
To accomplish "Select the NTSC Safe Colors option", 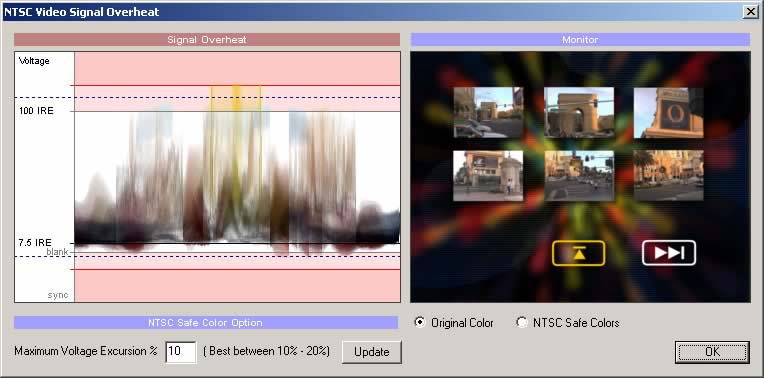I will 522,322.
